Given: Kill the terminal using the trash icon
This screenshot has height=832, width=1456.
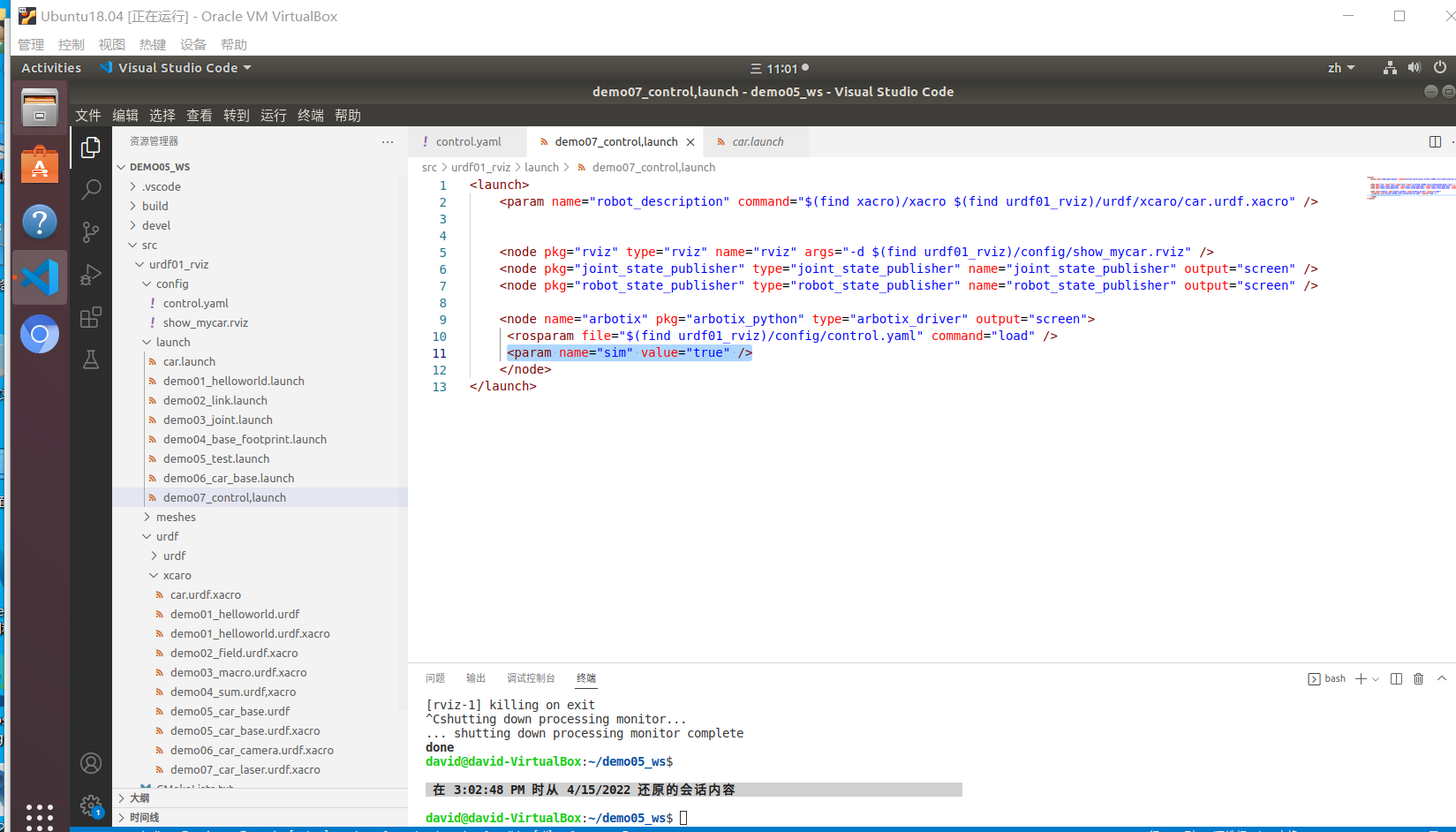Looking at the screenshot, I should (1418, 678).
